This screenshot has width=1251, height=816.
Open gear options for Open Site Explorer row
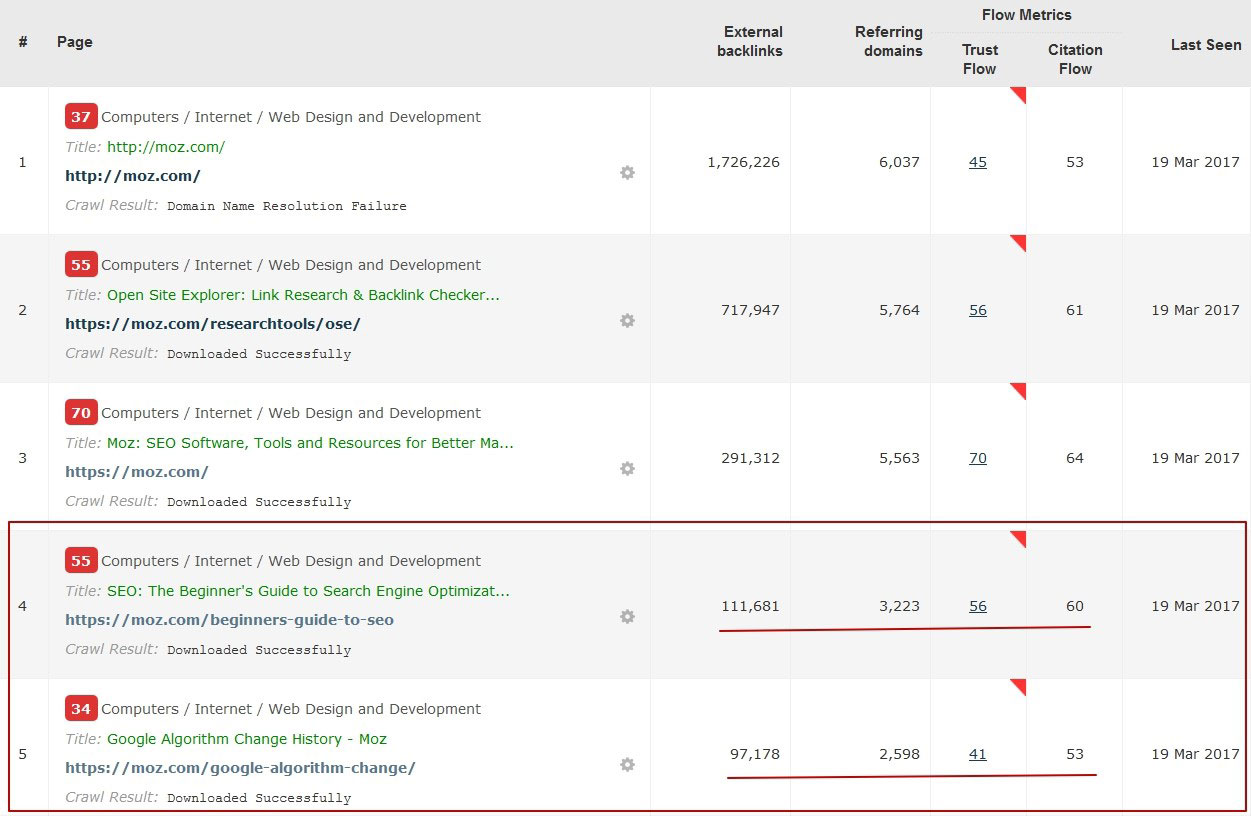[x=627, y=321]
